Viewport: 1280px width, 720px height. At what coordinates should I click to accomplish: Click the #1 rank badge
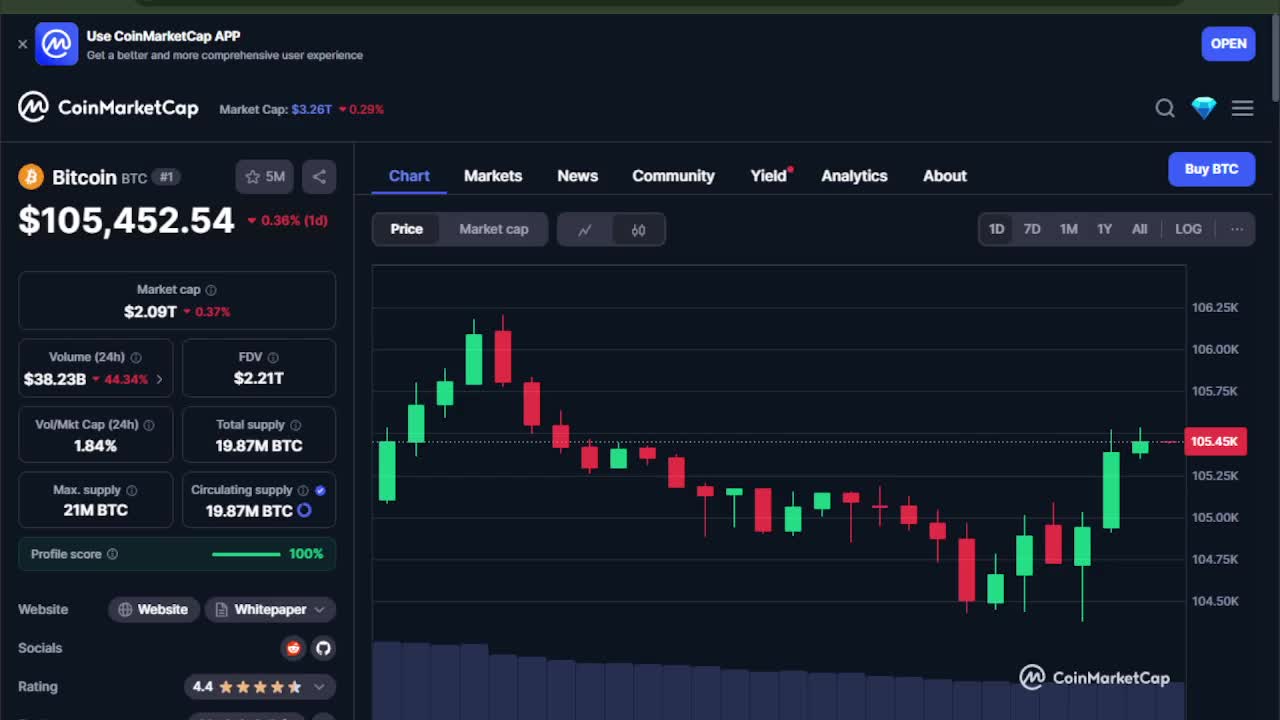[x=166, y=177]
